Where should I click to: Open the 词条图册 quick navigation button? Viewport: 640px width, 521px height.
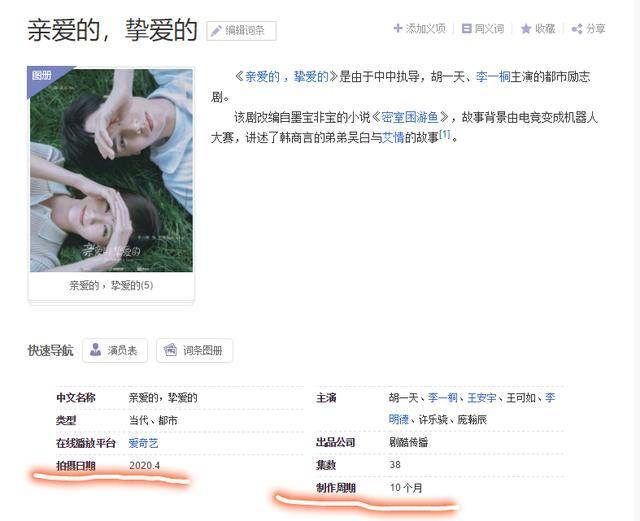(194, 350)
